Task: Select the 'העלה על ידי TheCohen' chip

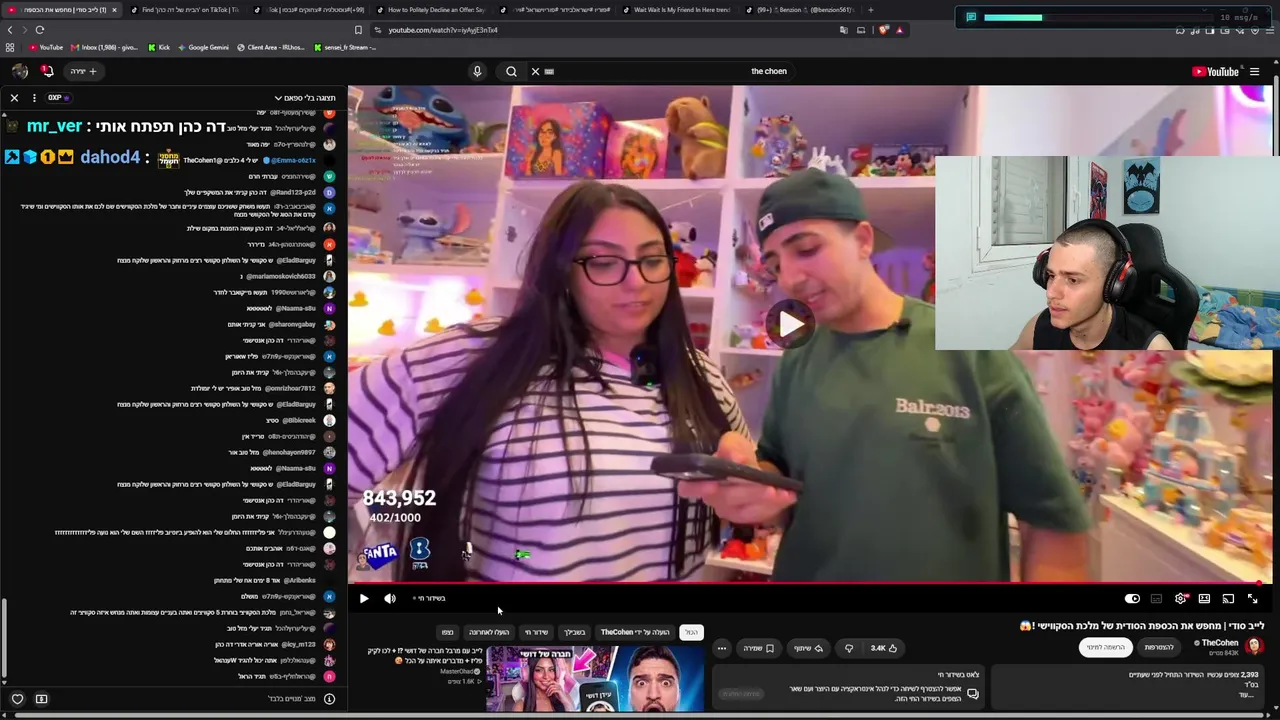Action: (x=635, y=632)
